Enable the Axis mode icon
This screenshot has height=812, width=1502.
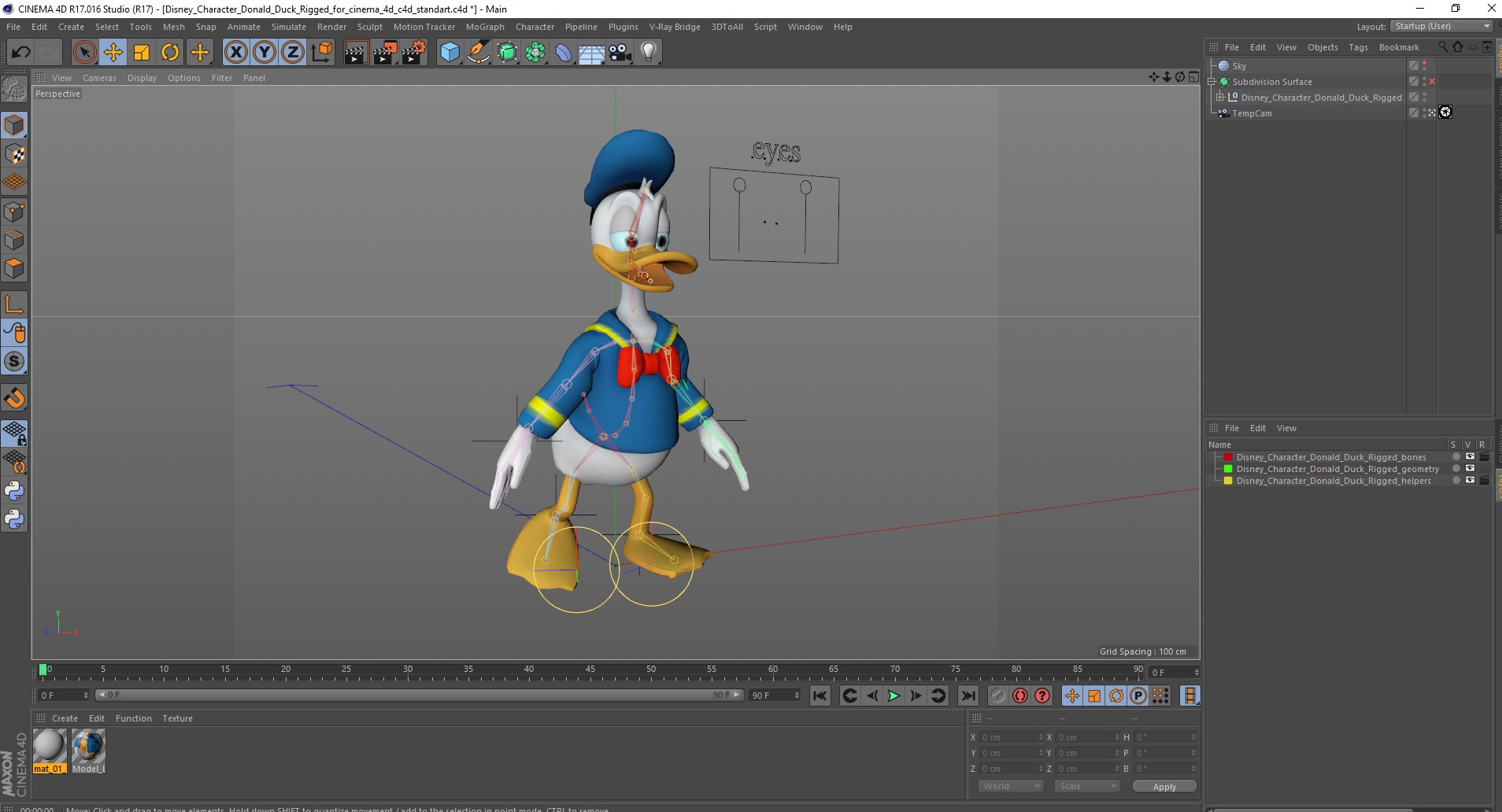14,304
